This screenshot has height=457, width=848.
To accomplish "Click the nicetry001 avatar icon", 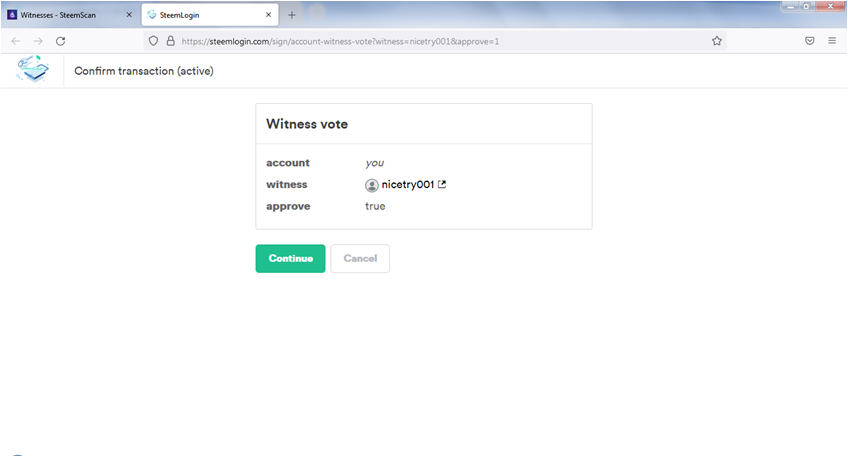I will (x=372, y=186).
